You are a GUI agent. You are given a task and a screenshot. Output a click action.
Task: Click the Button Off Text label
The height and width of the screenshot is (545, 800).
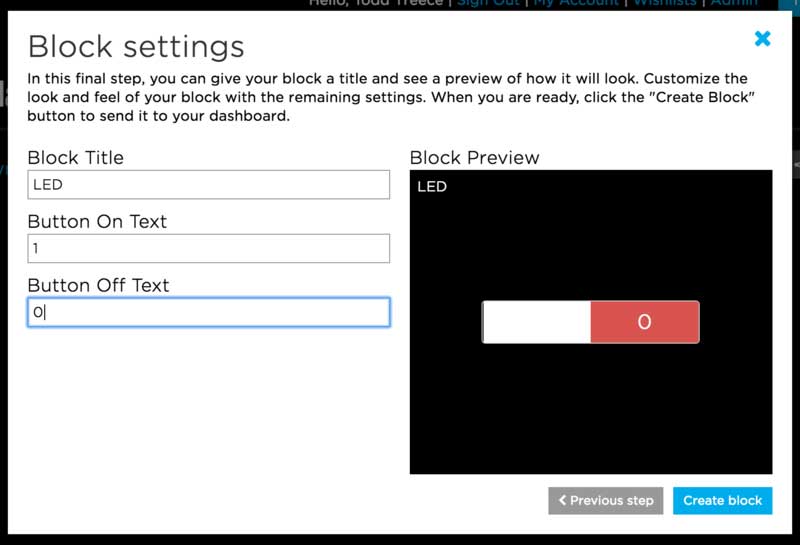pyautogui.click(x=98, y=285)
